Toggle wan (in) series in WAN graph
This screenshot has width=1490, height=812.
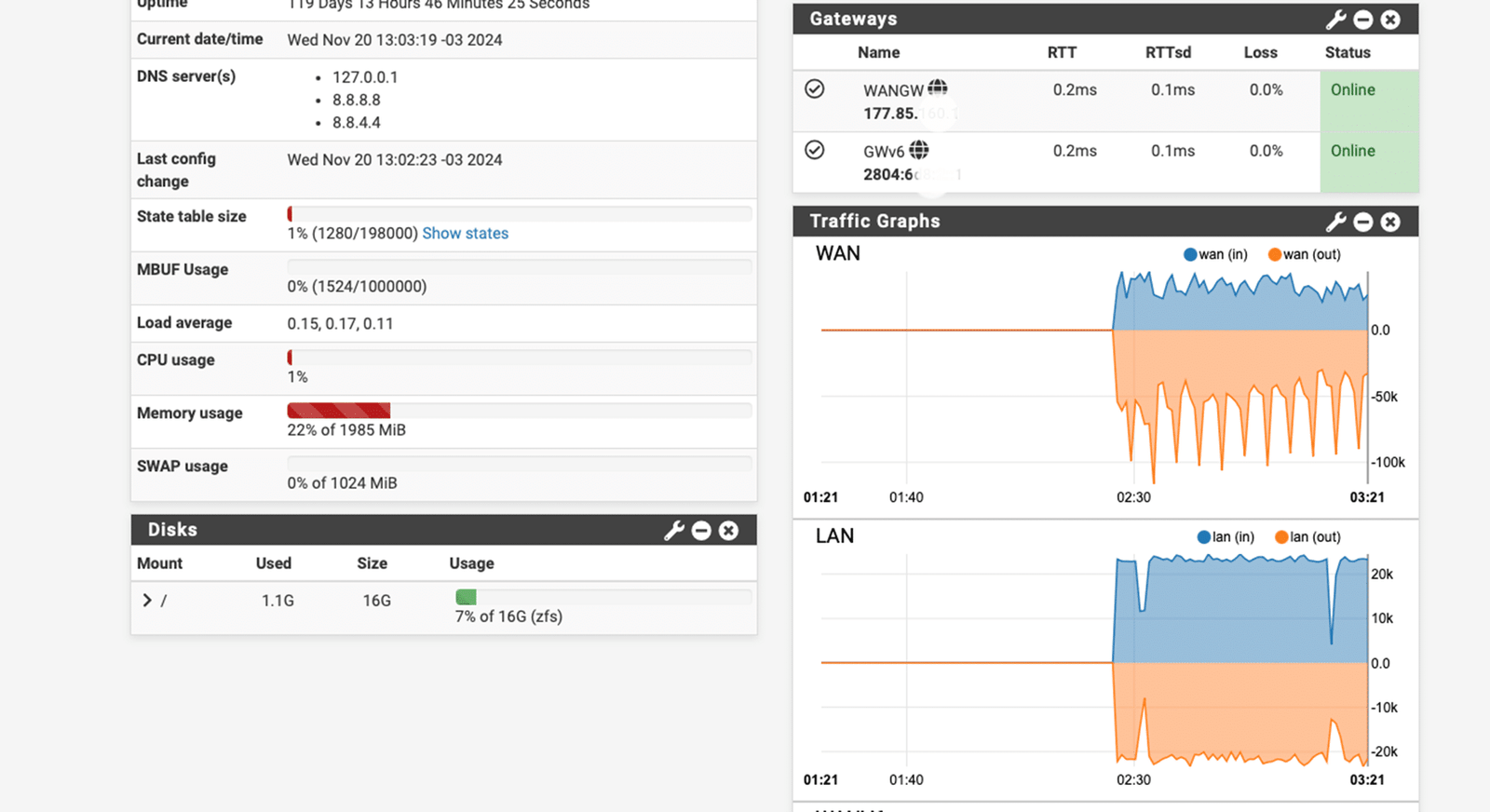(1215, 254)
